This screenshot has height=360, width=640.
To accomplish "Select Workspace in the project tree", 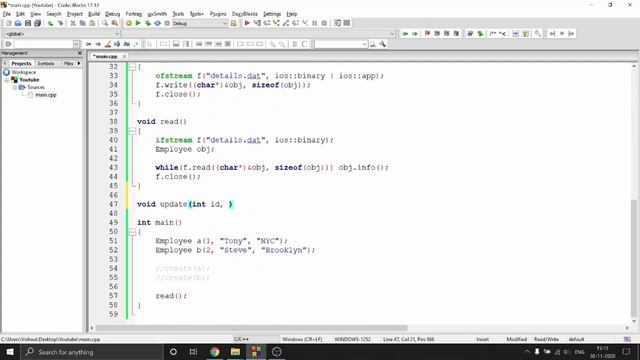I will 24,72.
